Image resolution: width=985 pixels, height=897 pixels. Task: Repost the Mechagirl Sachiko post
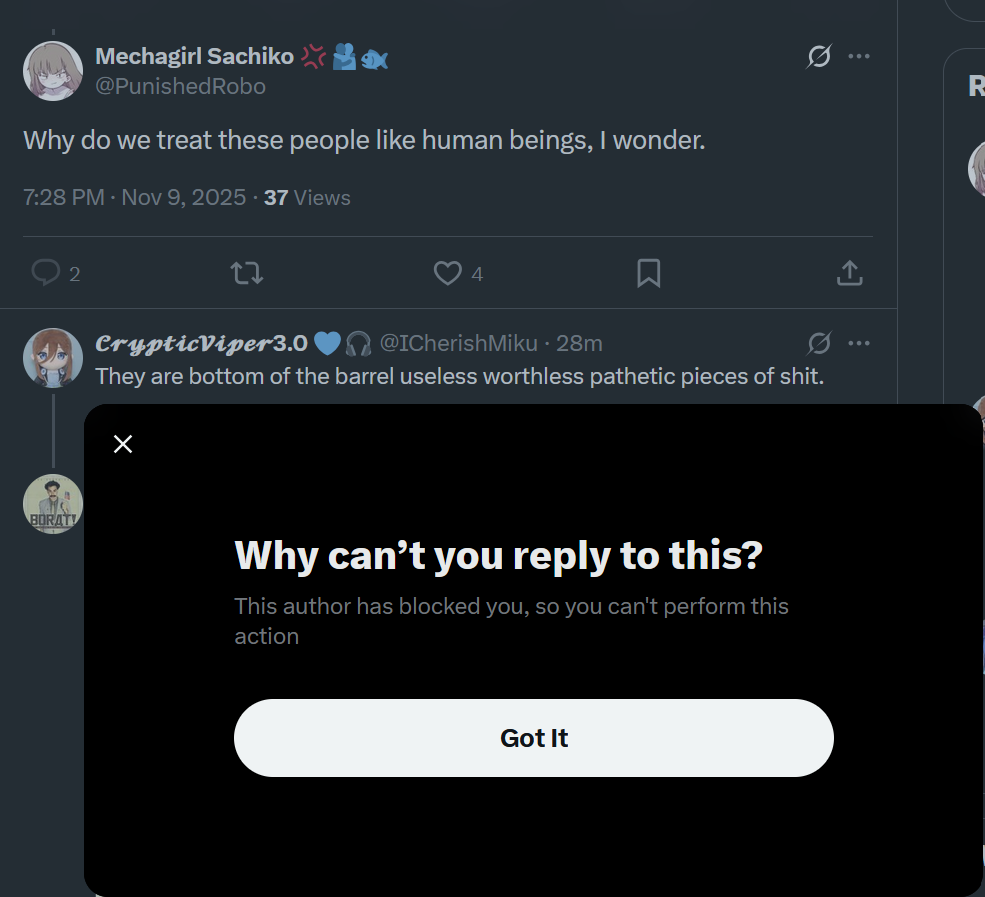(x=247, y=273)
